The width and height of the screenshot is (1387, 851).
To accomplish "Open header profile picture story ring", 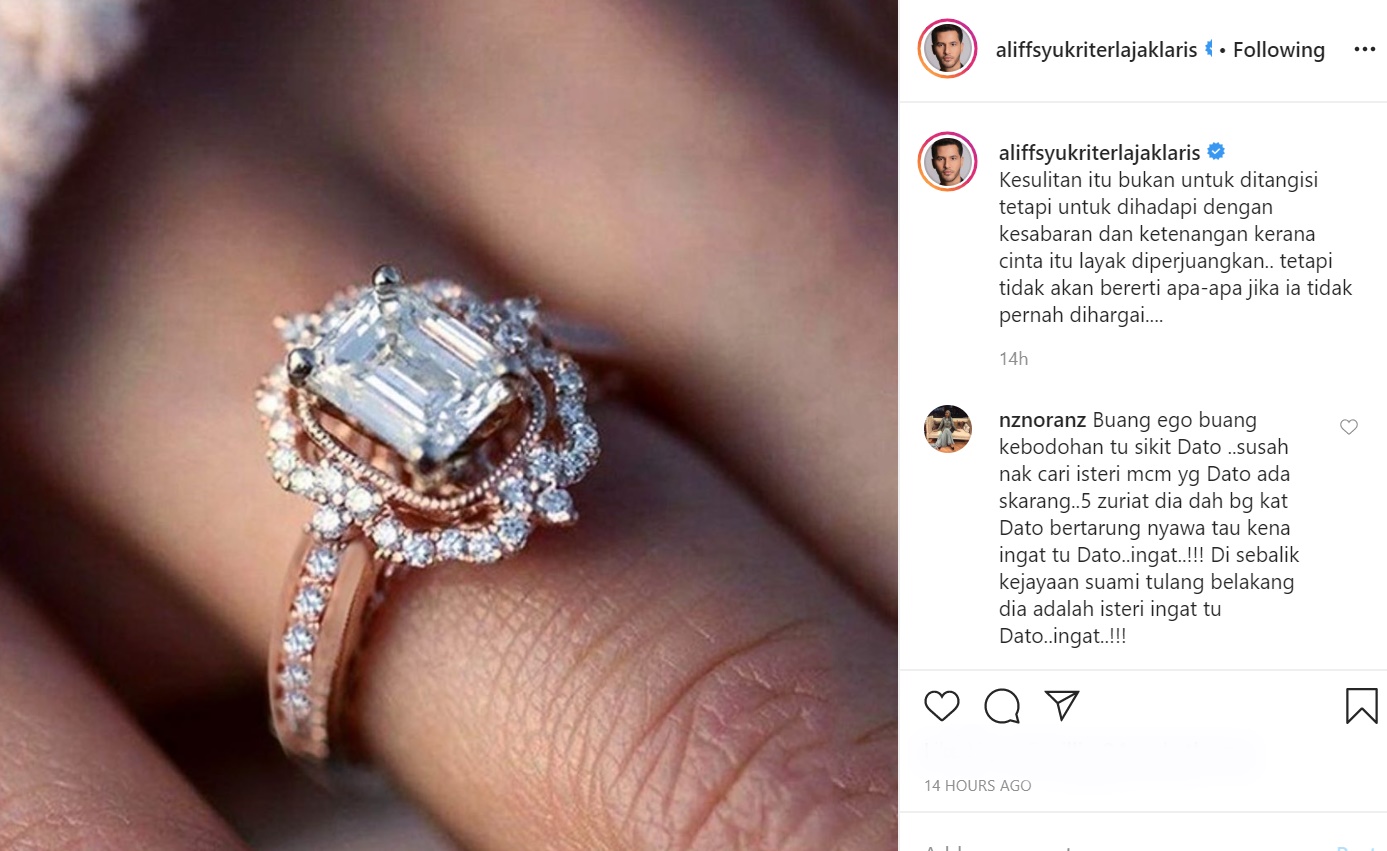I will click(947, 48).
